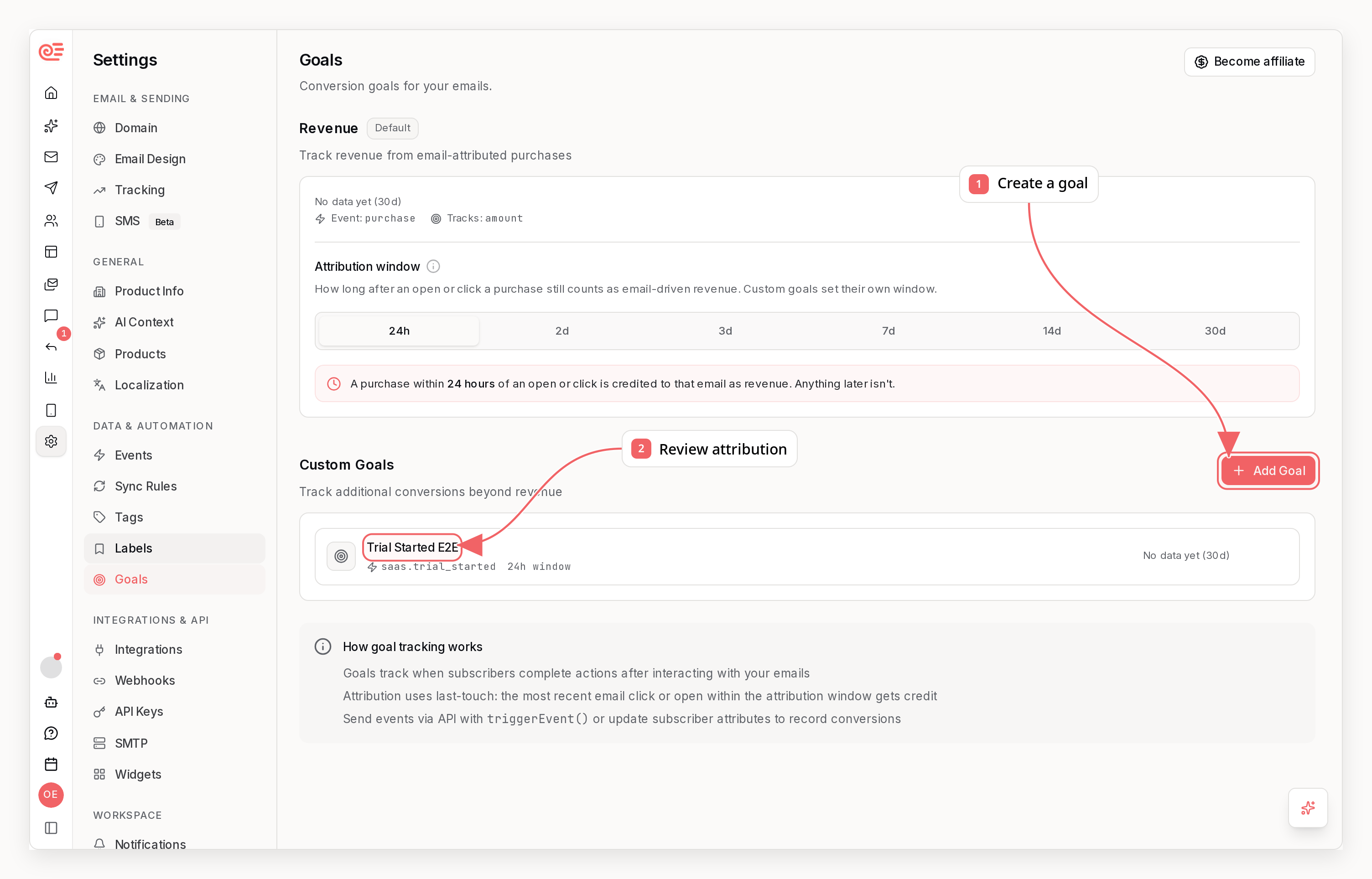Click the gray avatar with red dot
This screenshot has width=1372, height=879.
[51, 667]
